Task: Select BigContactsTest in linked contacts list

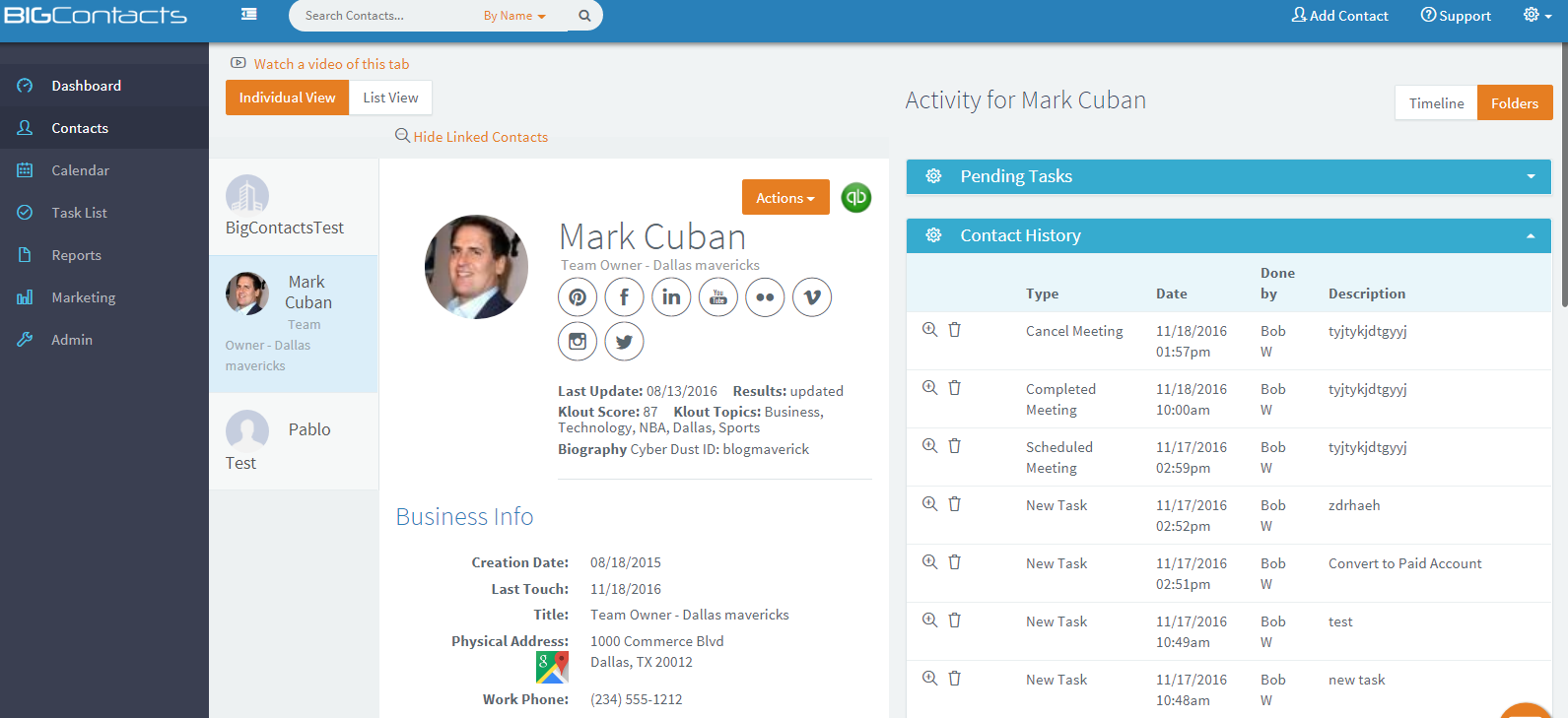Action: click(294, 207)
